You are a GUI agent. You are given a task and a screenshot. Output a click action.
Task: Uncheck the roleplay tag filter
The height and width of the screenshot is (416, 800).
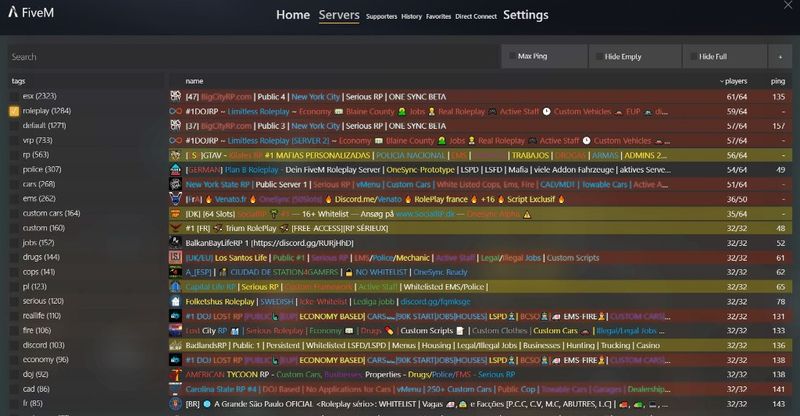pyautogui.click(x=14, y=110)
